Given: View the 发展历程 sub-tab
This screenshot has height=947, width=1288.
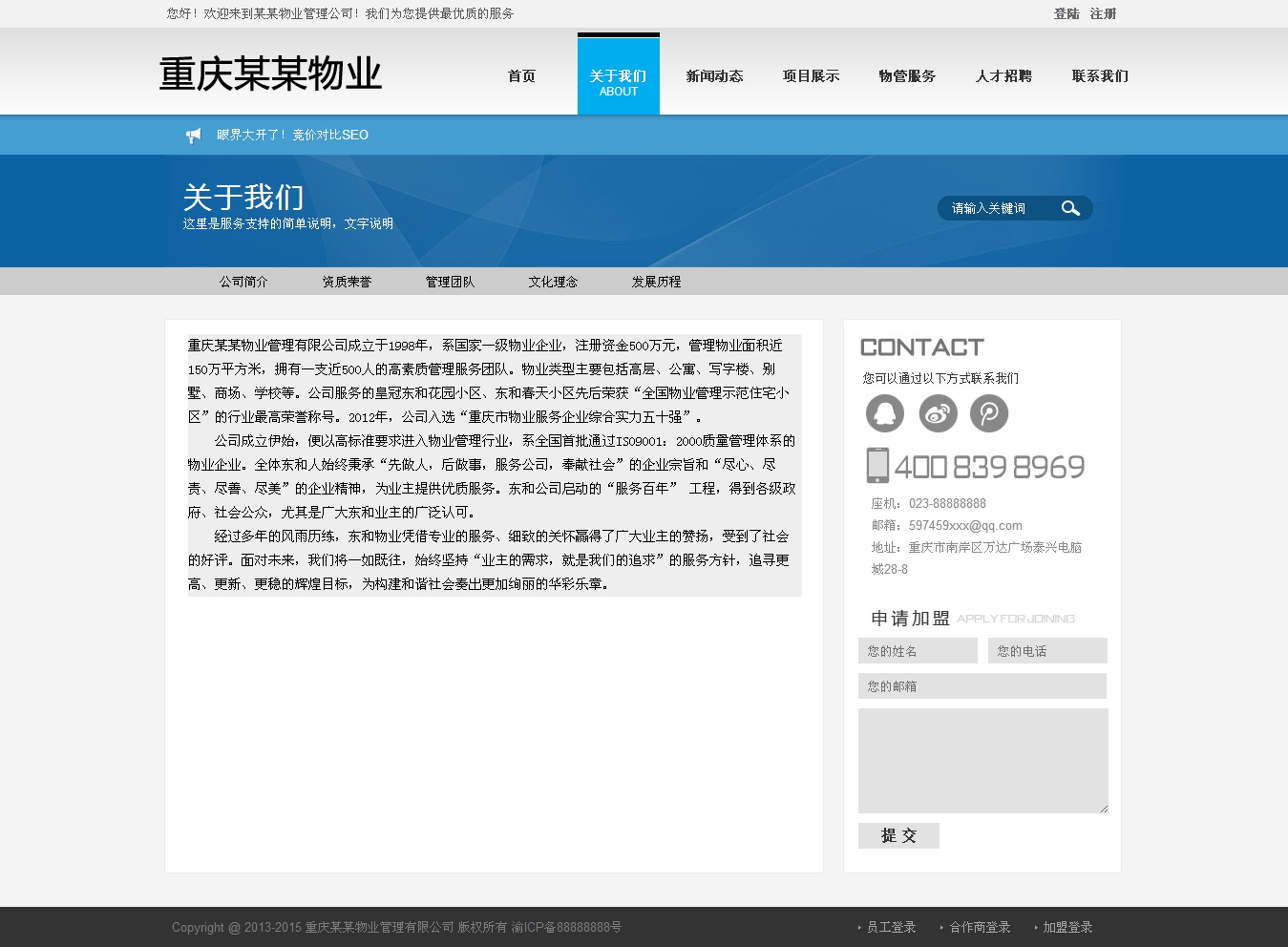Looking at the screenshot, I should [656, 282].
